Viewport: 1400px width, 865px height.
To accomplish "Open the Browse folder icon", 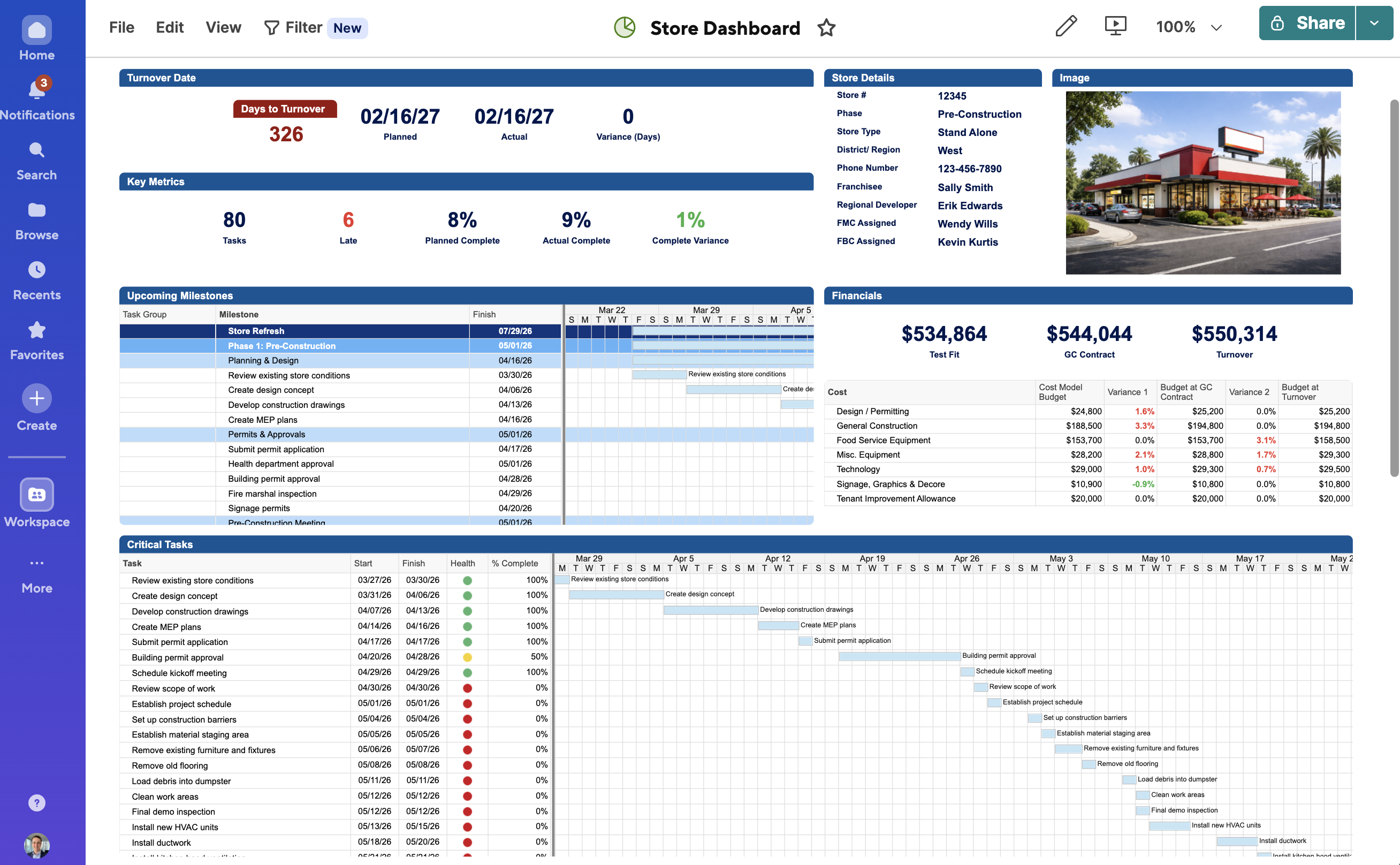I will click(x=36, y=210).
